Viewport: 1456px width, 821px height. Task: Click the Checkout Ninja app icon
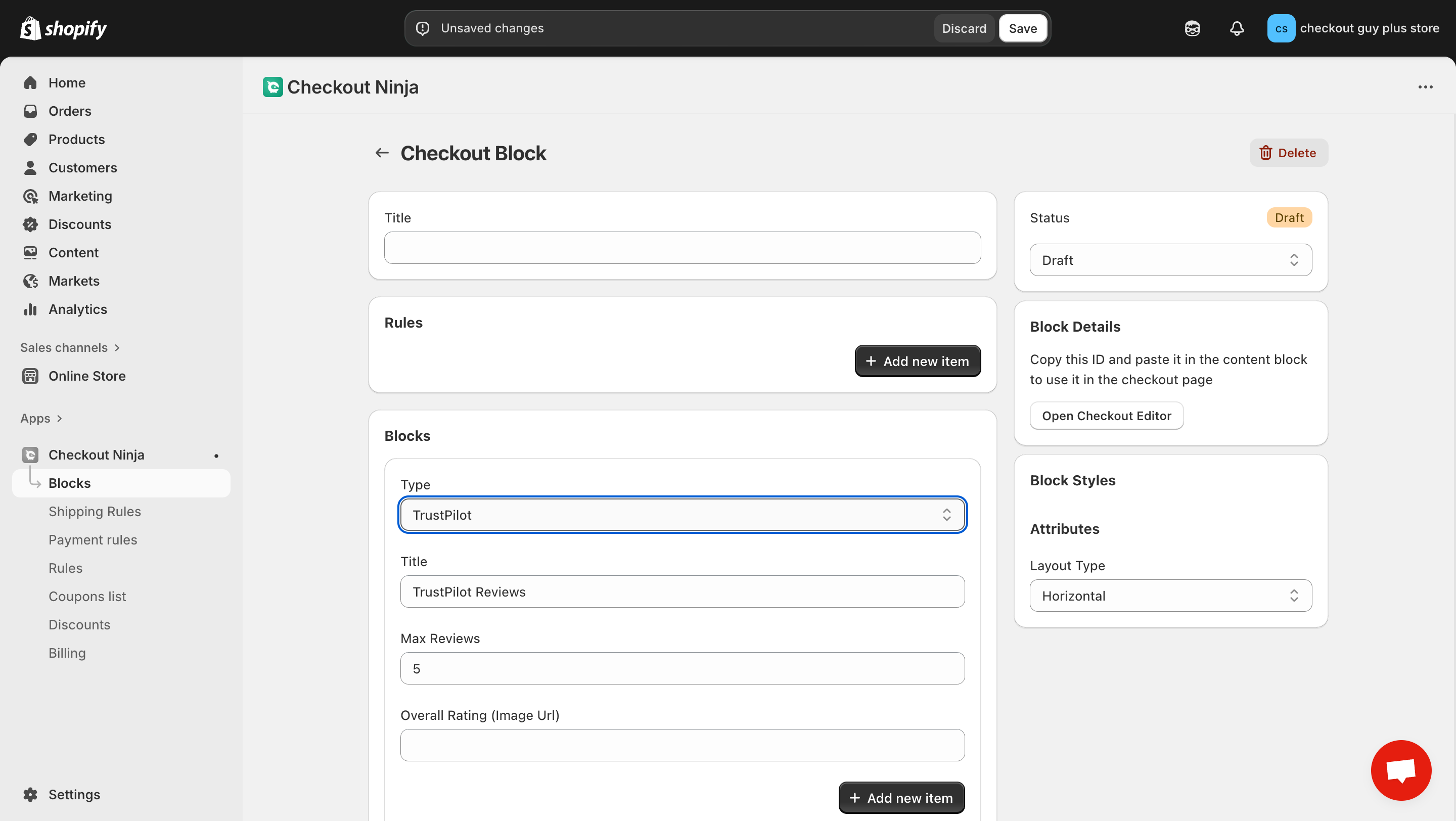point(29,454)
